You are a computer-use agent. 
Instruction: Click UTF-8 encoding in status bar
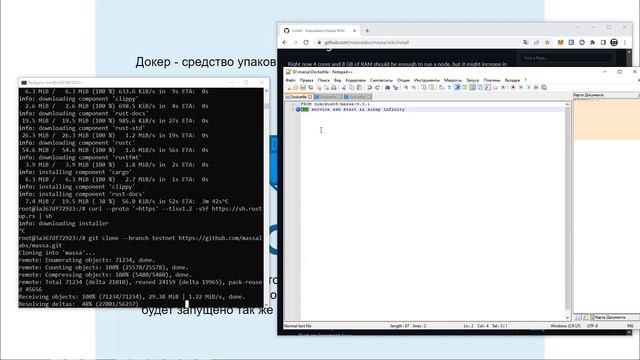coord(592,326)
